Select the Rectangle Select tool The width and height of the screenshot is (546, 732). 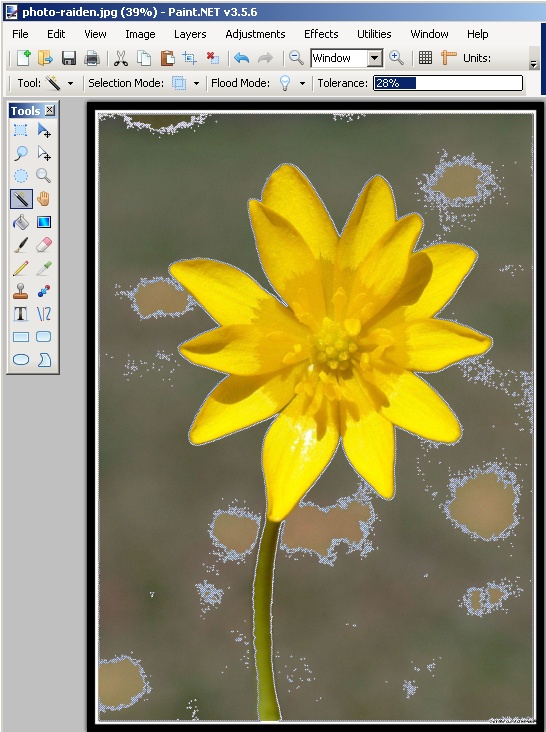[21, 130]
